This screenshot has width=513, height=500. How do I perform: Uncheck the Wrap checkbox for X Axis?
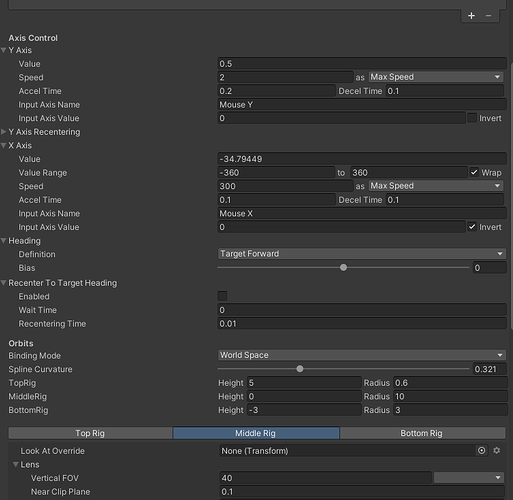coord(474,172)
